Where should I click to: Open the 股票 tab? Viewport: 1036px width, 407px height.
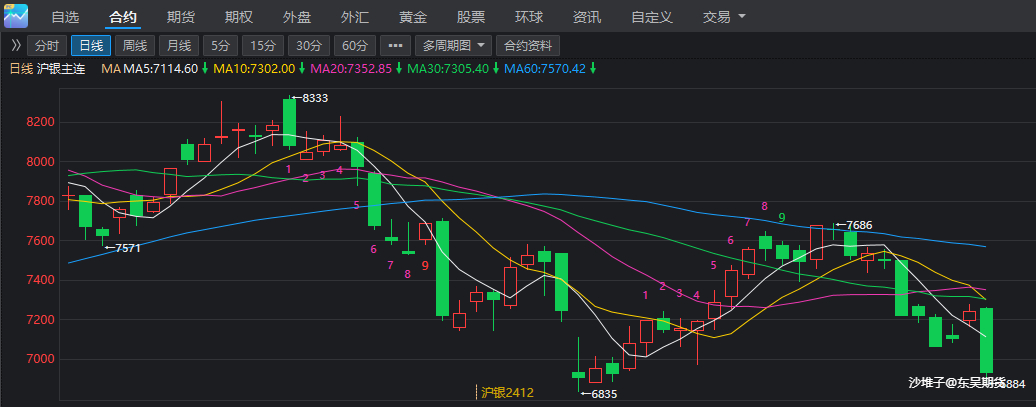pos(471,17)
